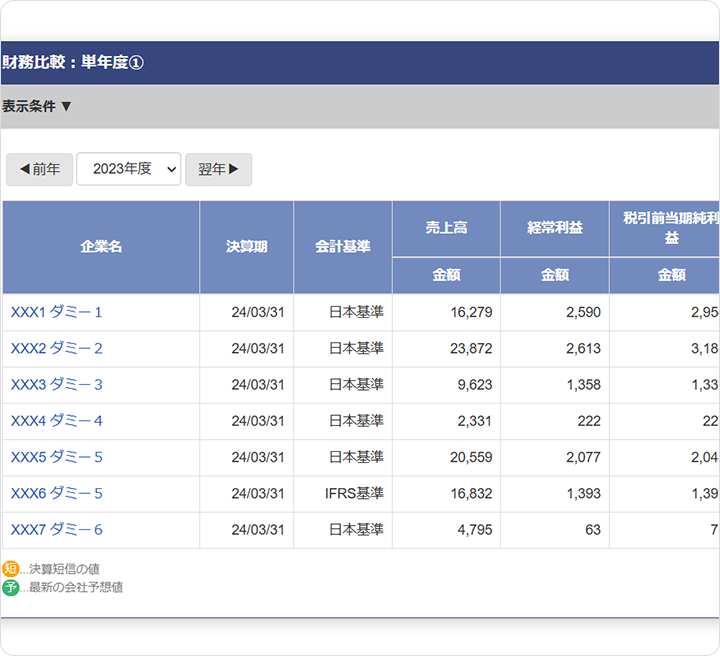This screenshot has height=656, width=720.
Task: Open company link XXX2 ダミー２
Action: point(57,348)
